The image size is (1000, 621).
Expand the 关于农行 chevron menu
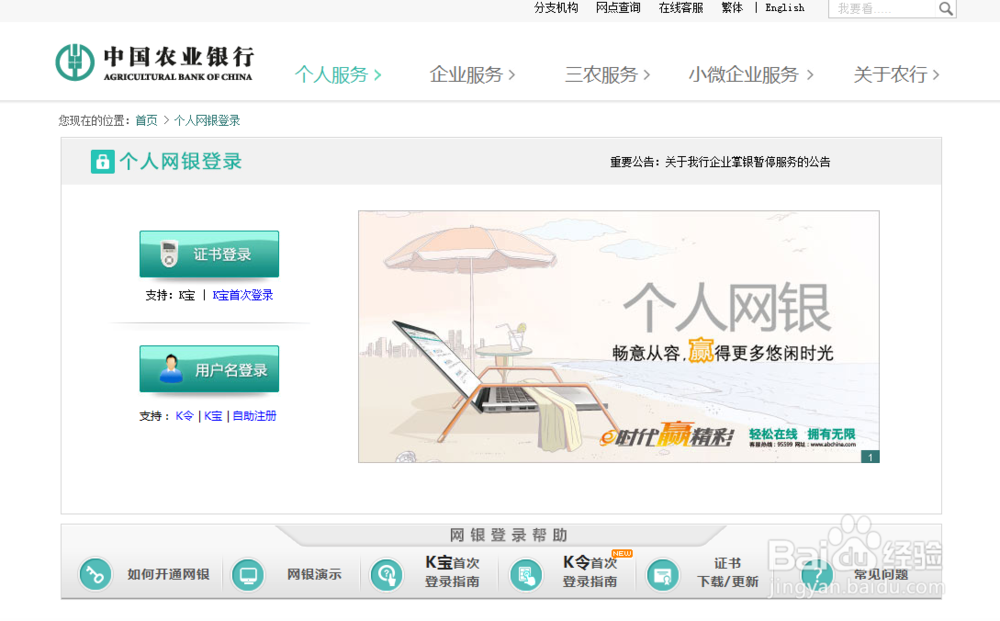pos(936,74)
